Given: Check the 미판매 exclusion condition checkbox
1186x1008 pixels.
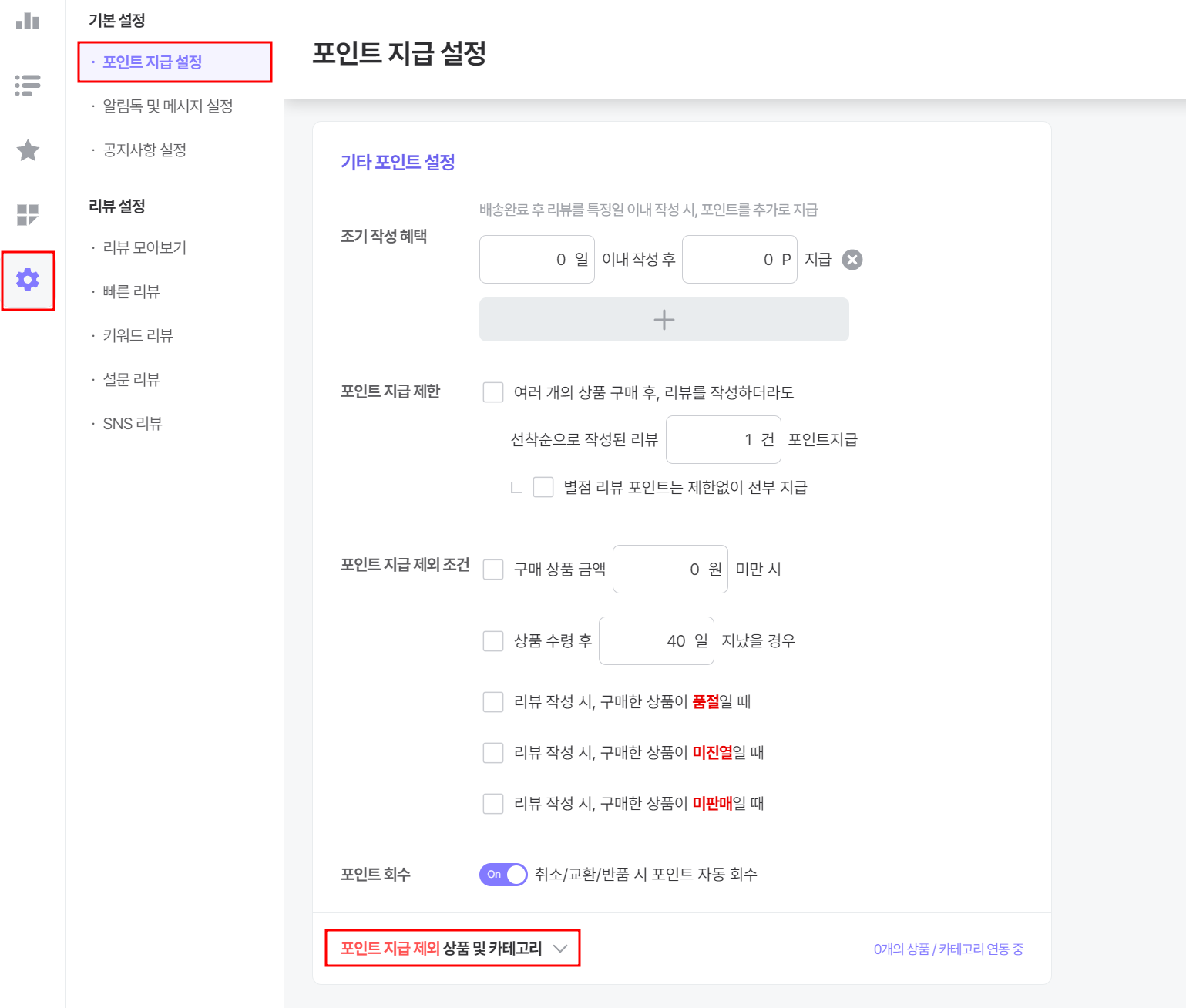Looking at the screenshot, I should point(493,804).
